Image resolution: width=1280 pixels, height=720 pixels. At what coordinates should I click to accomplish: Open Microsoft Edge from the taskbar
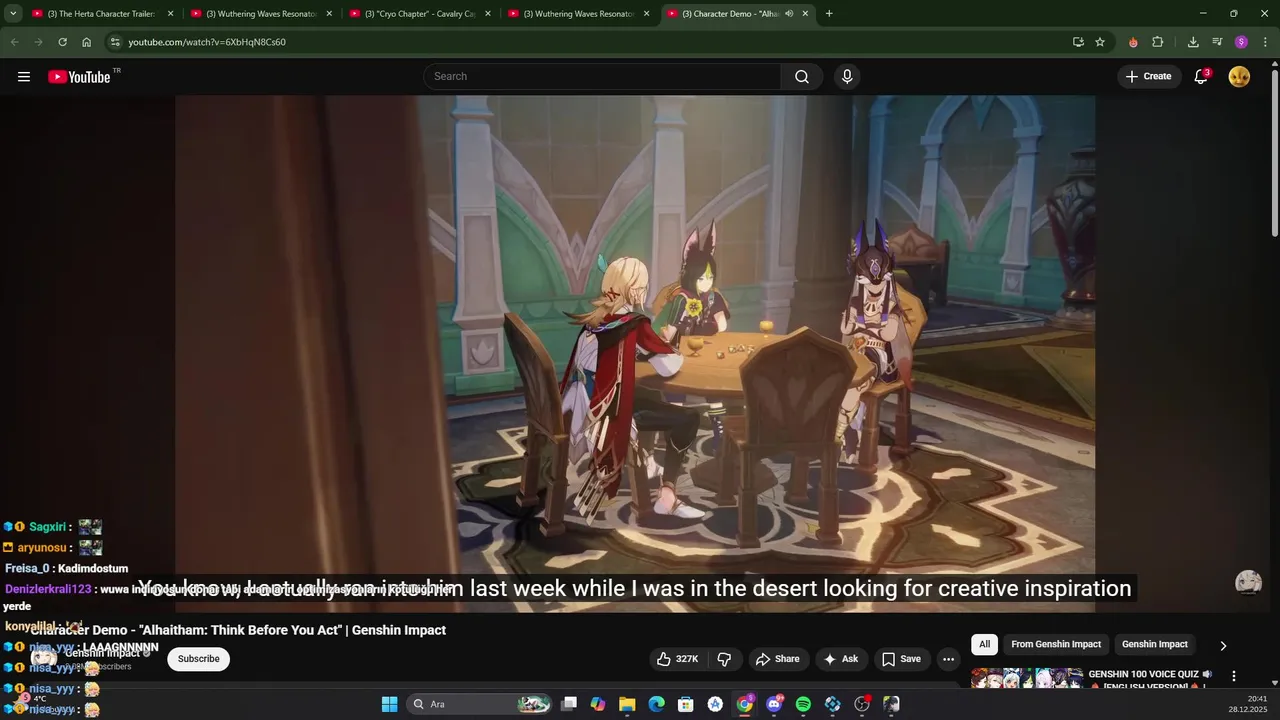coord(656,704)
